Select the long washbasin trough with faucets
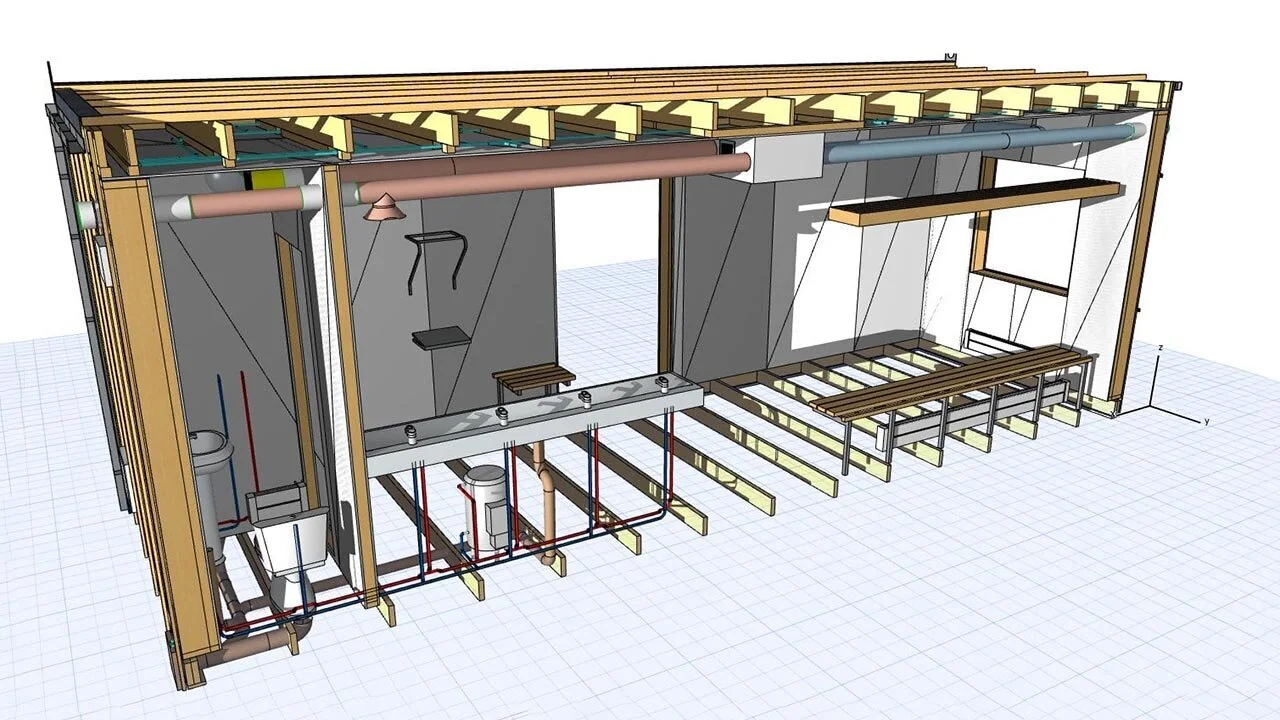This screenshot has width=1280, height=720. click(534, 425)
